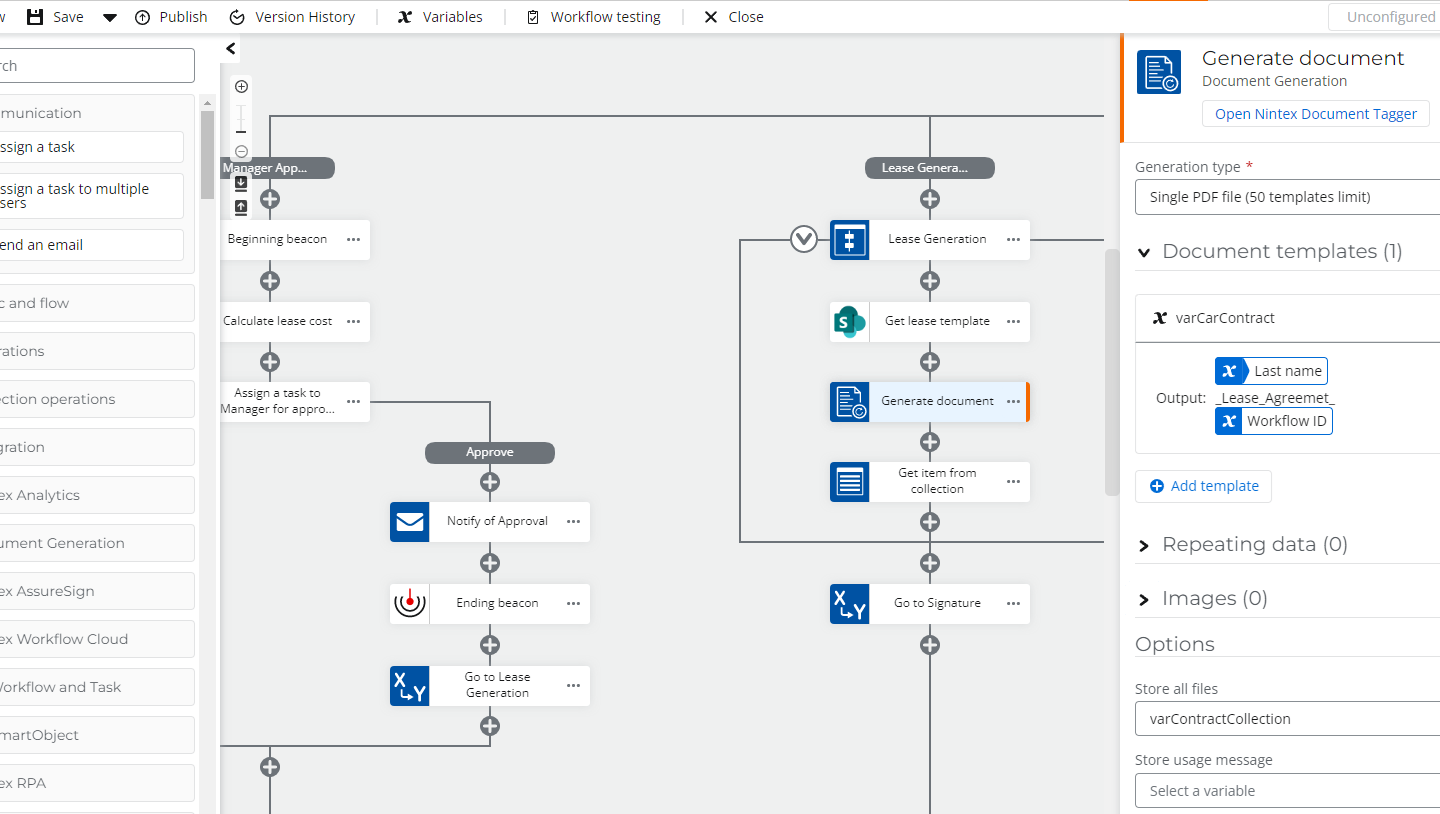1440x814 pixels.
Task: Click the Approve branch label
Action: [x=490, y=452]
